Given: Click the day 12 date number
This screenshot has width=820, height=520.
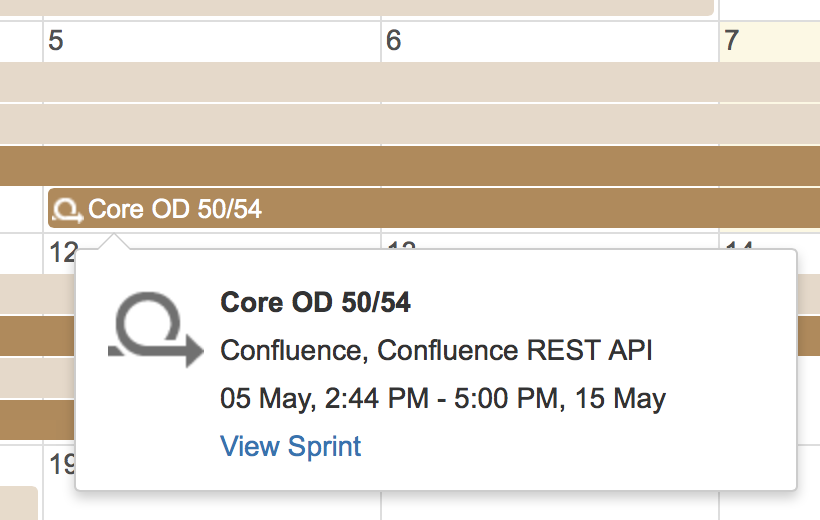Looking at the screenshot, I should click(x=59, y=251).
